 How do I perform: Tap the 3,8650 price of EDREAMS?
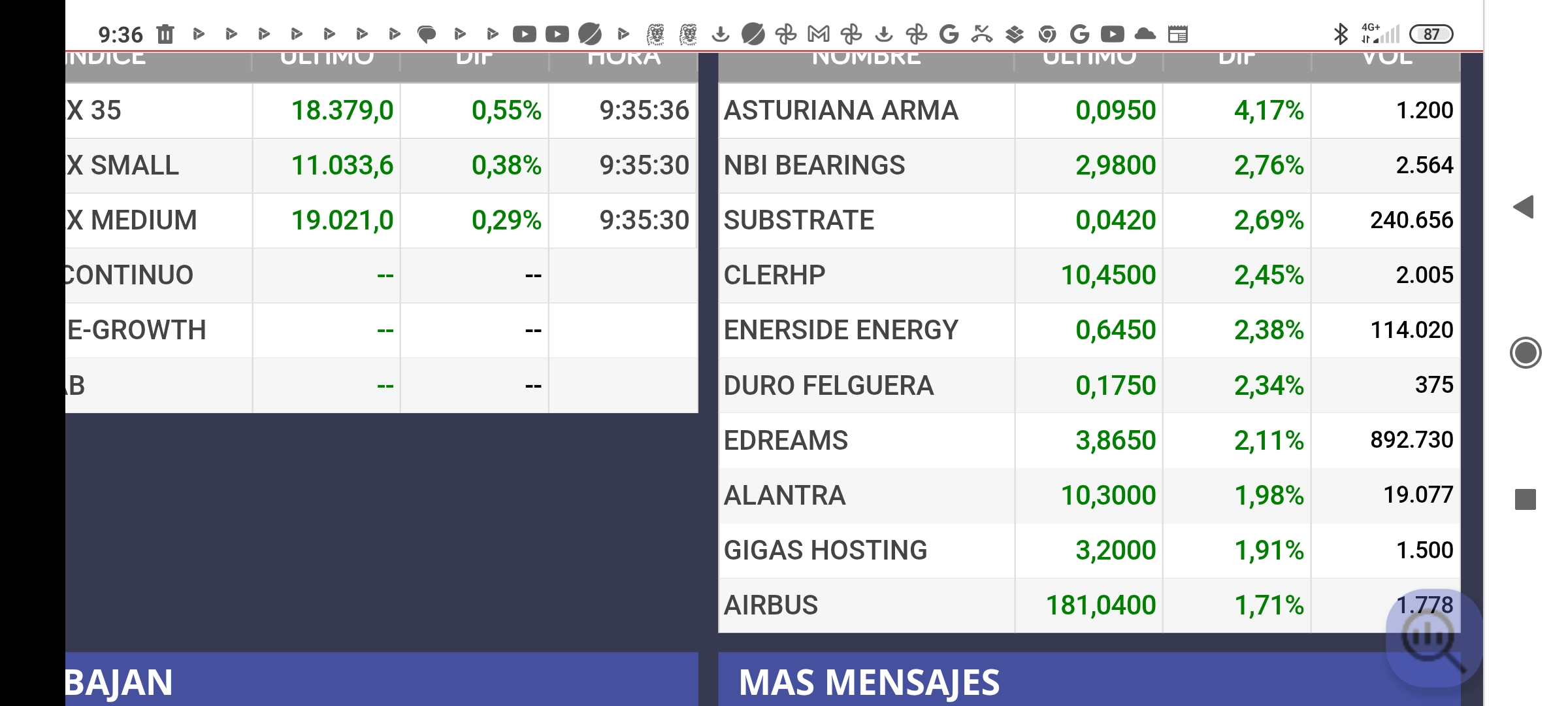[1116, 440]
